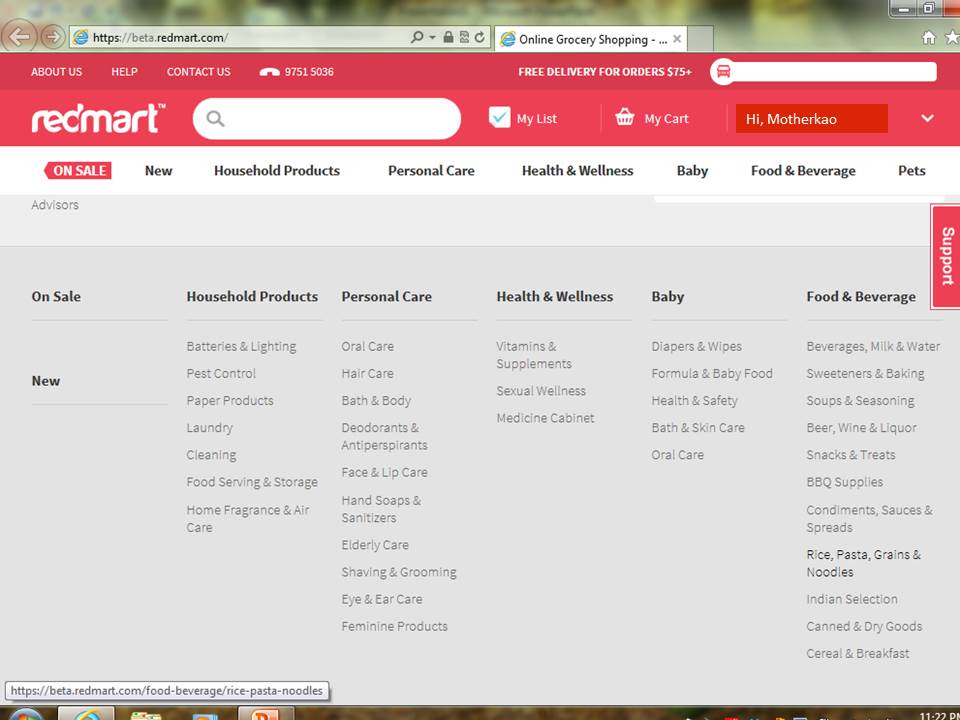Open the HELP link
The image size is (960, 720).
(124, 72)
